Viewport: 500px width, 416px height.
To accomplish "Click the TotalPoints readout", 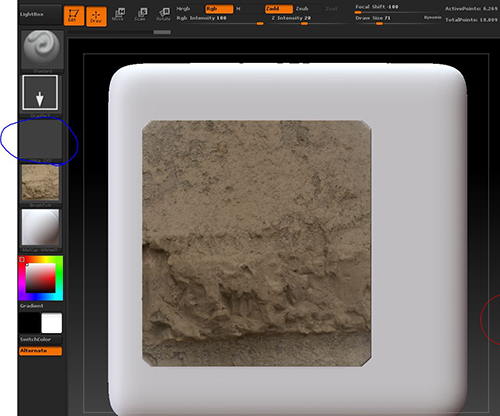I will coord(471,20).
